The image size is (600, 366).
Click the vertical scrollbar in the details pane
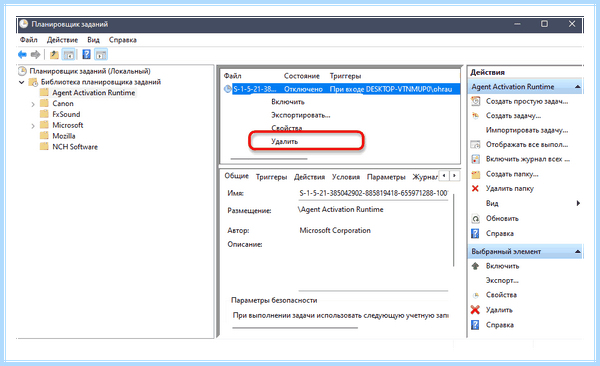pyautogui.click(x=454, y=230)
